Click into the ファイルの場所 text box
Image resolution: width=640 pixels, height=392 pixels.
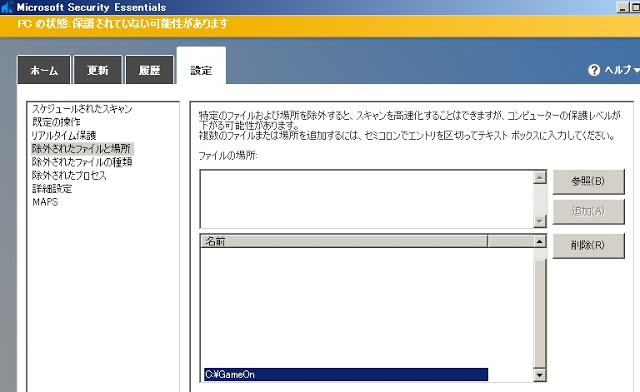coord(367,199)
